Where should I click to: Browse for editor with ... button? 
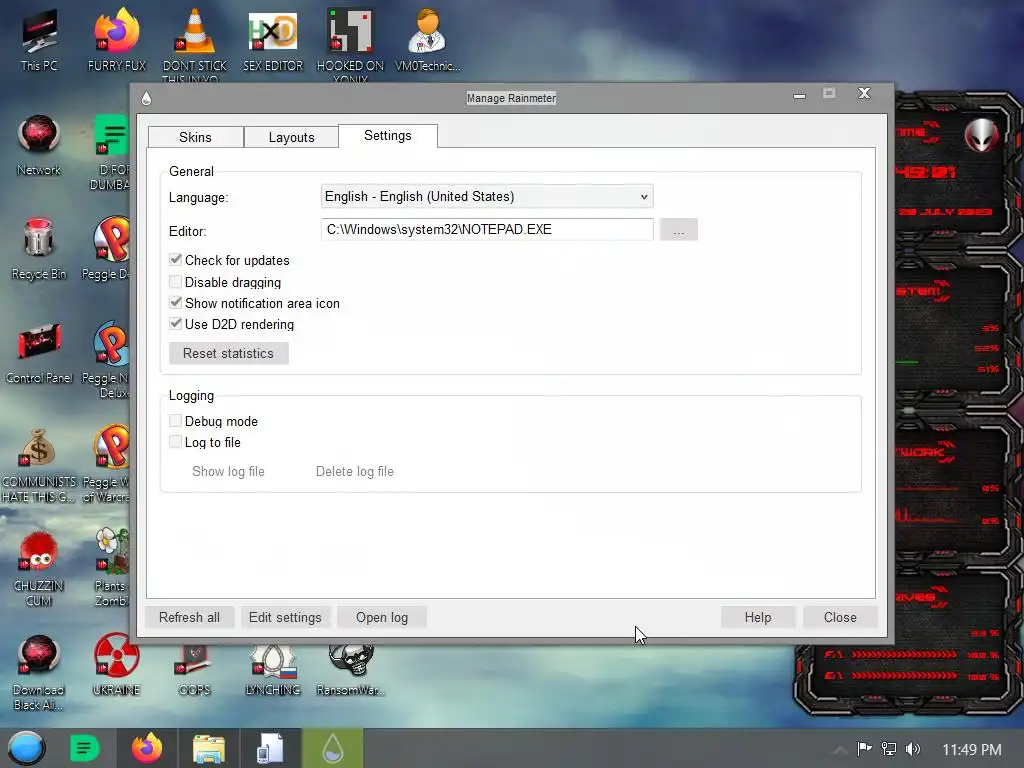pyautogui.click(x=679, y=230)
